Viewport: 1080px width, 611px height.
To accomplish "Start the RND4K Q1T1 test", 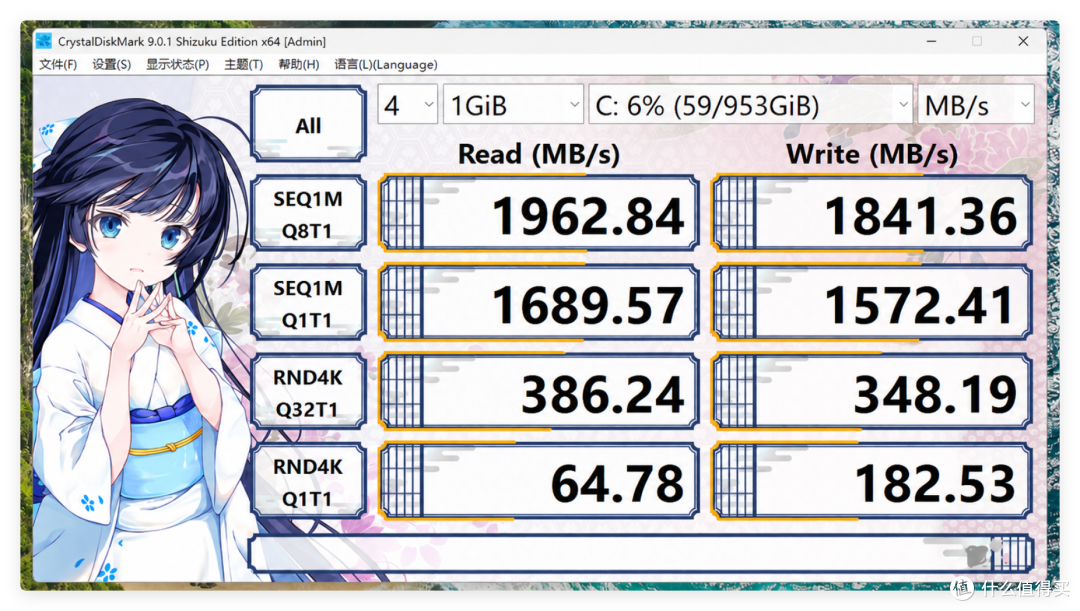I will tap(309, 481).
